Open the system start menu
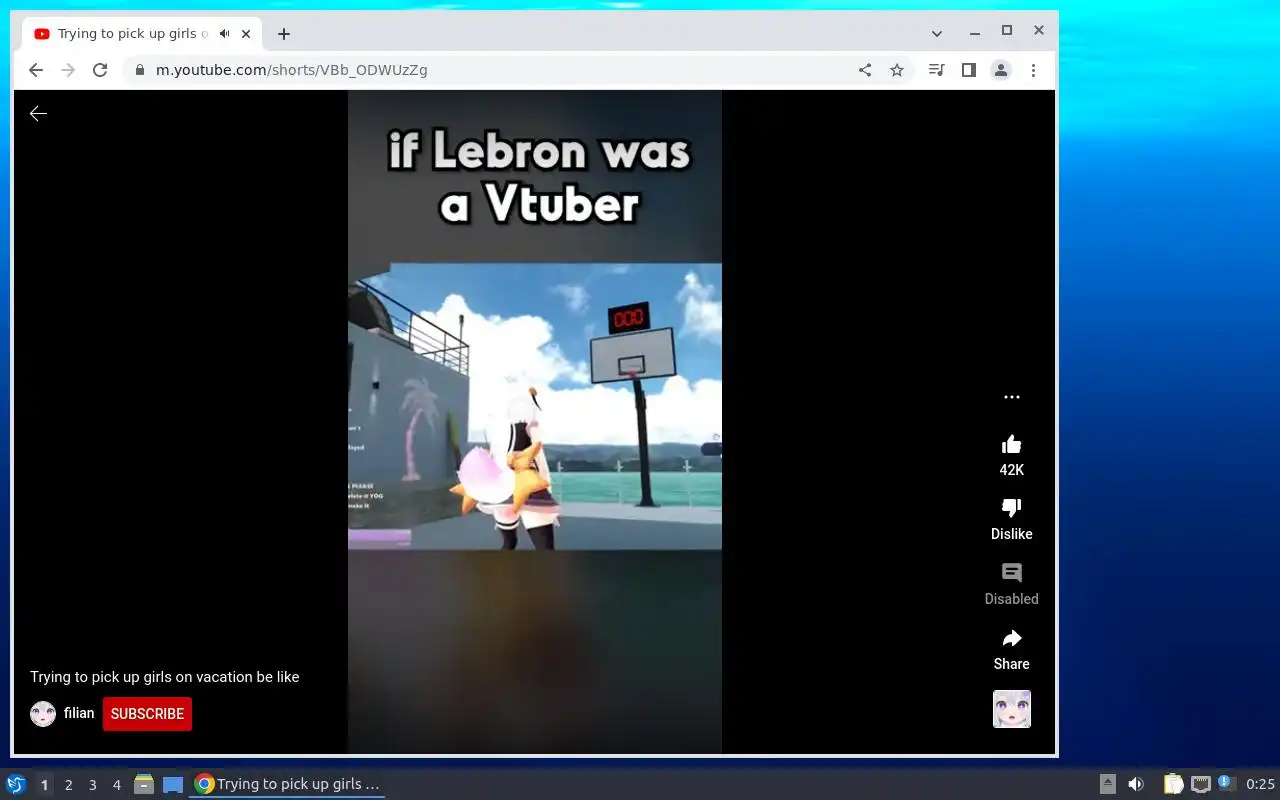This screenshot has width=1280, height=800. pyautogui.click(x=16, y=785)
